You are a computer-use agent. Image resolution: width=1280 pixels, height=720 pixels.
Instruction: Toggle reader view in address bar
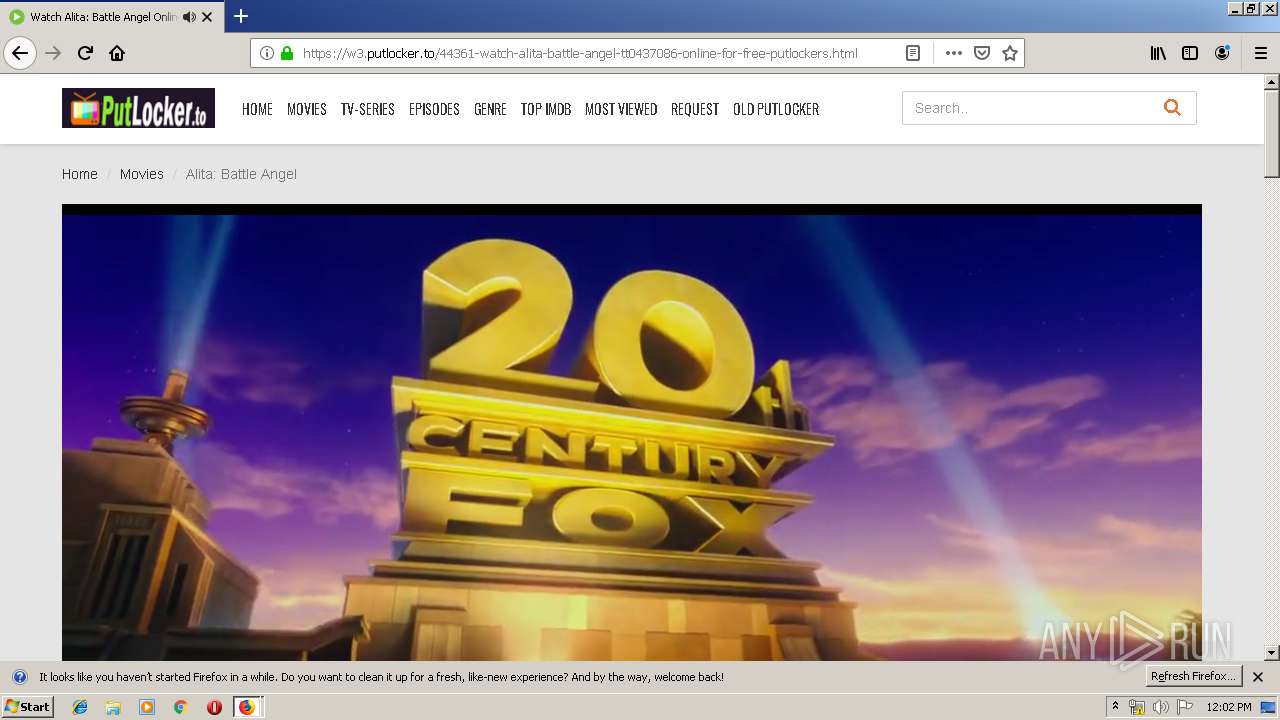pos(912,53)
